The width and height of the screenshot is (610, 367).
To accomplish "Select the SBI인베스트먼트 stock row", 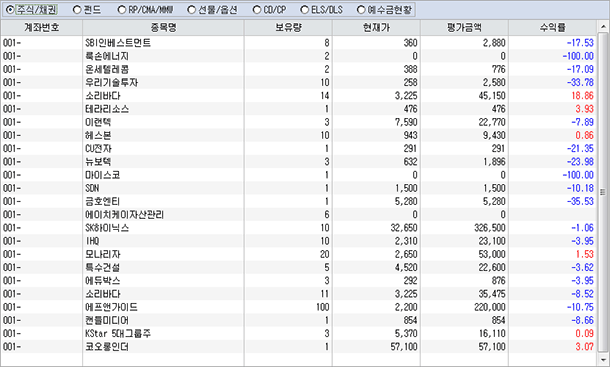I will (x=299, y=42).
